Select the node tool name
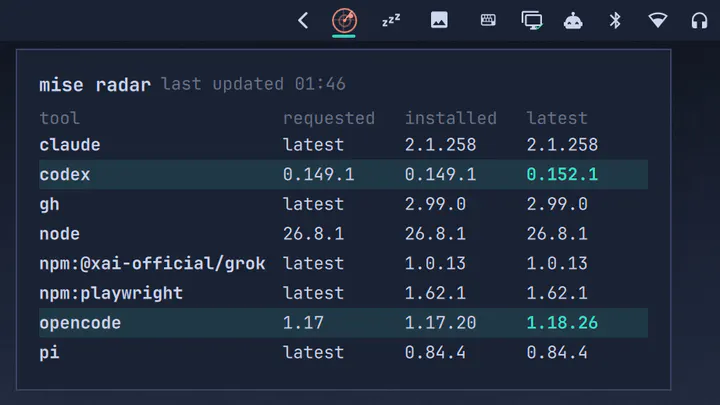The width and height of the screenshot is (720, 405). (x=60, y=234)
